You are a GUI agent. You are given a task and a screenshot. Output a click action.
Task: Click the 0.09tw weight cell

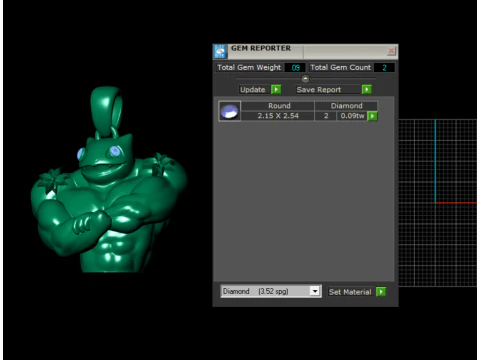[x=352, y=116]
